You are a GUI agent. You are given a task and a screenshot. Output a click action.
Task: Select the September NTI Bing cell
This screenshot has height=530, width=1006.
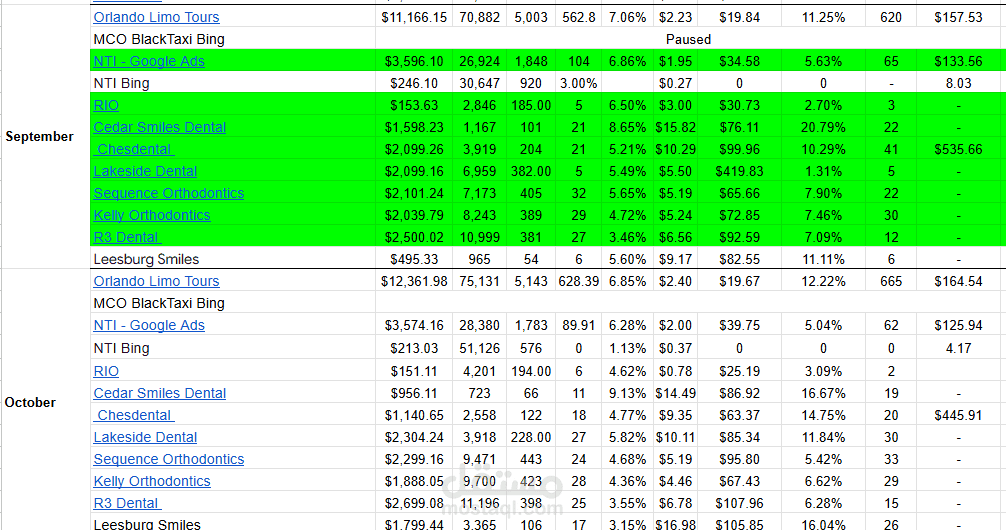click(233, 83)
